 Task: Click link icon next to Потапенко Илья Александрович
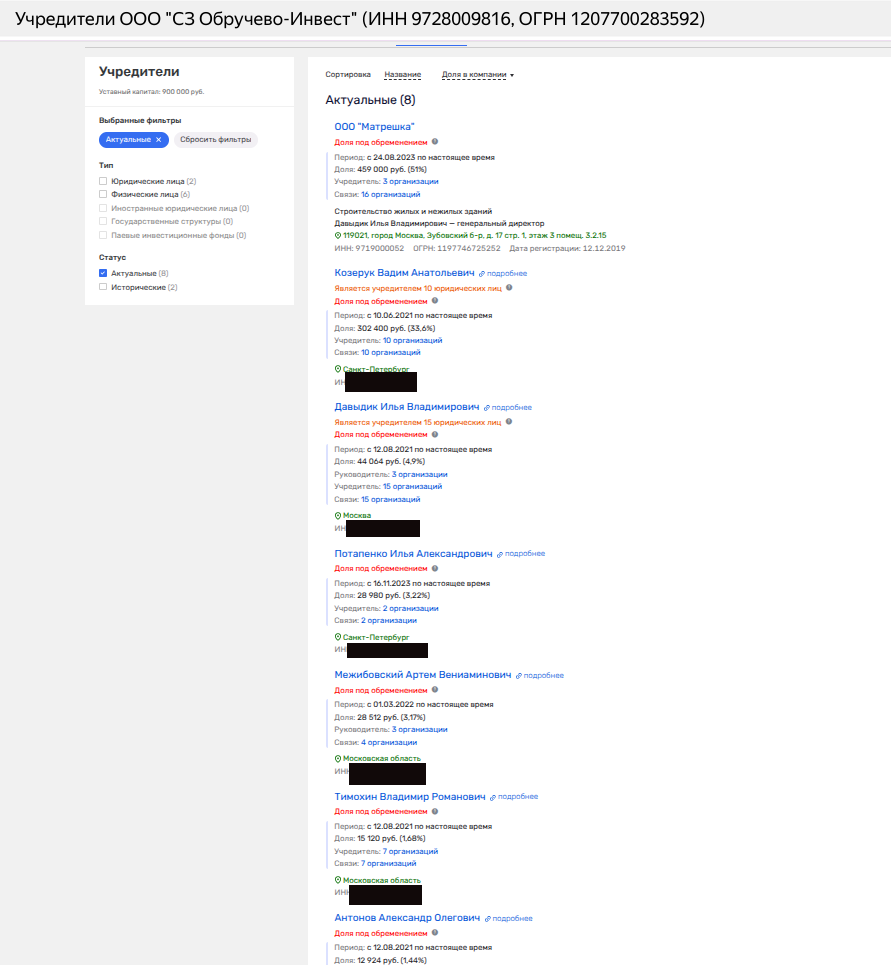[500, 553]
